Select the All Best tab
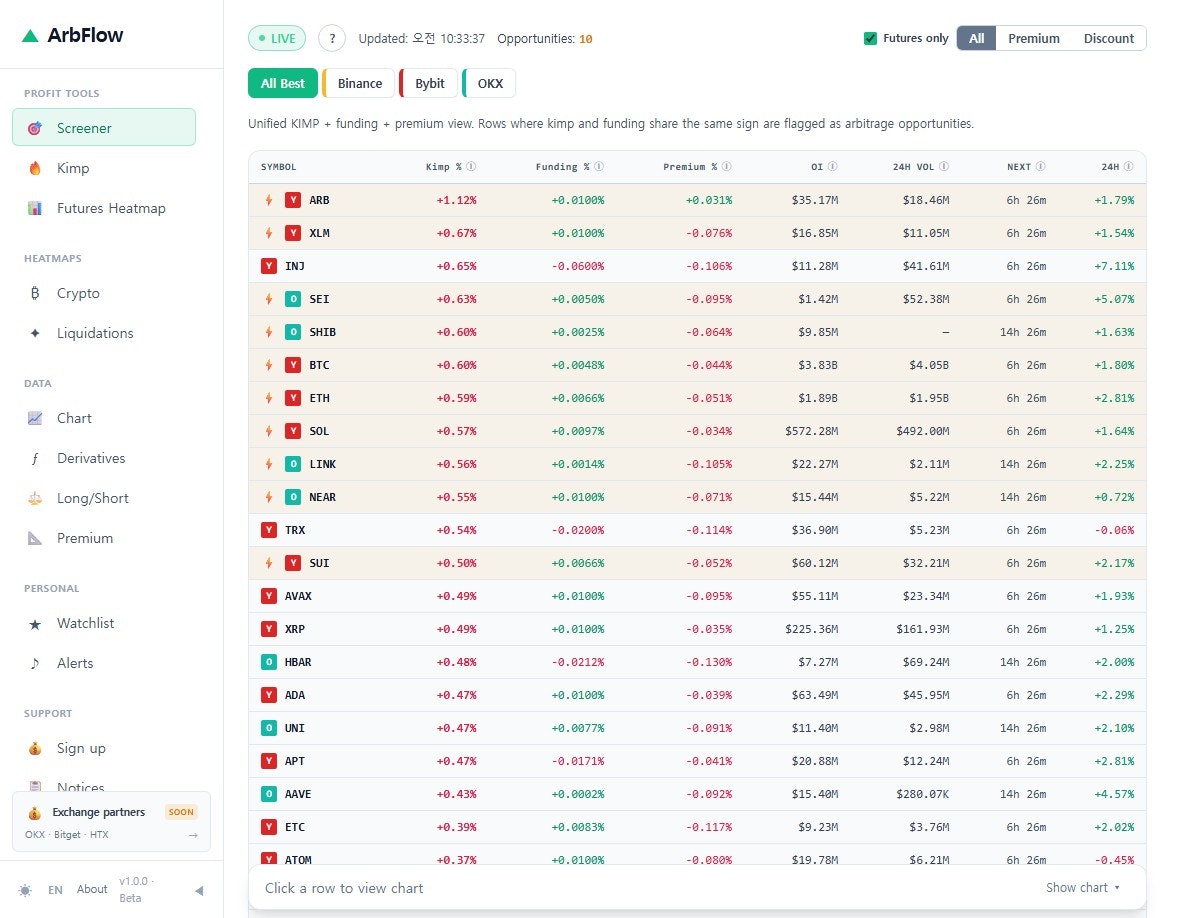Image resolution: width=1186 pixels, height=918 pixels. click(x=283, y=83)
